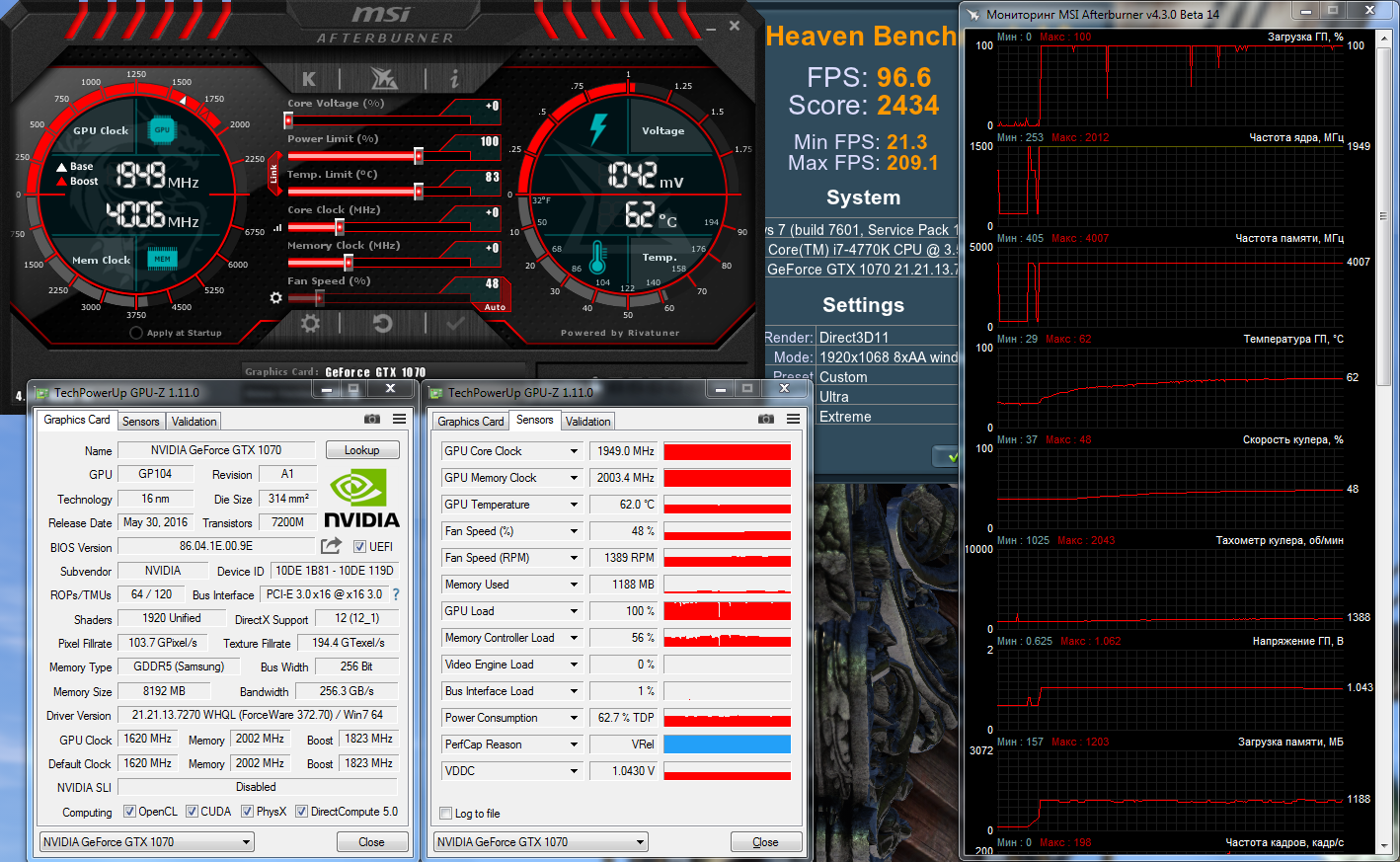This screenshot has width=1400, height=862.
Task: Click the Kombustor 'K' icon
Action: tap(309, 79)
